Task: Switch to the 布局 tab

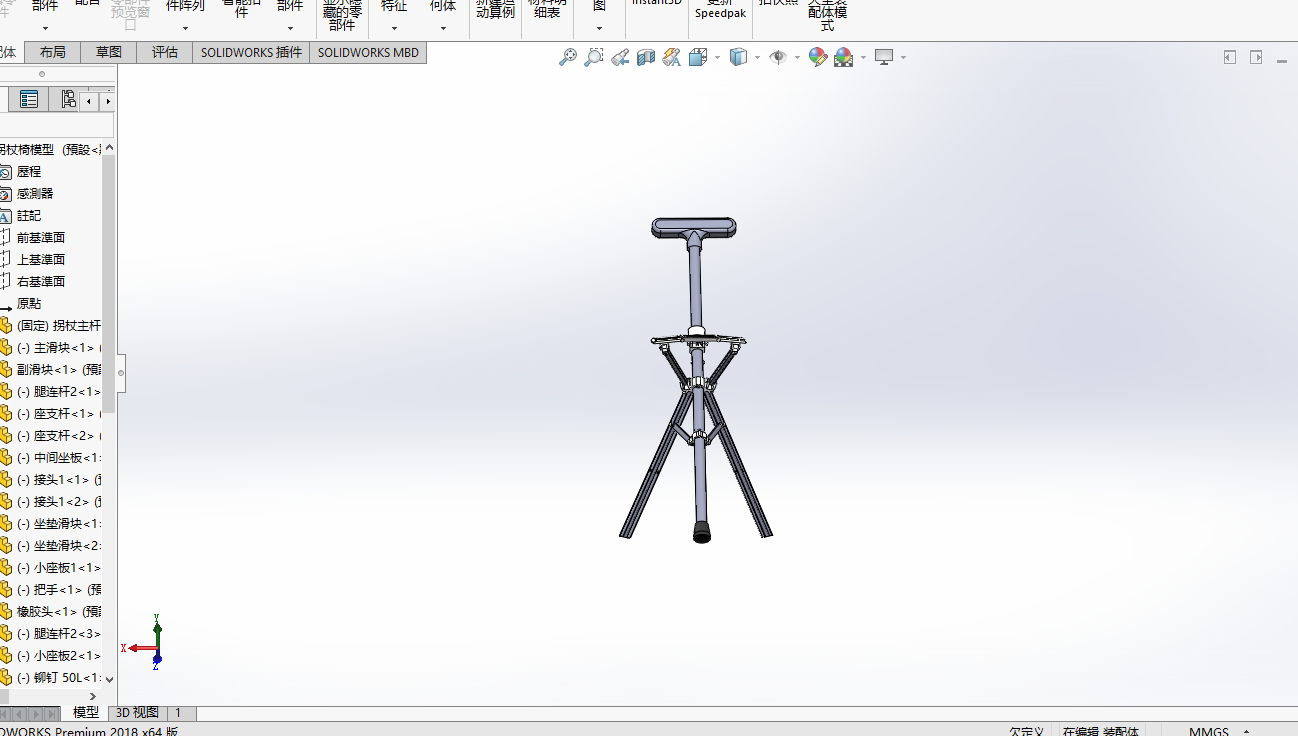Action: pos(53,52)
